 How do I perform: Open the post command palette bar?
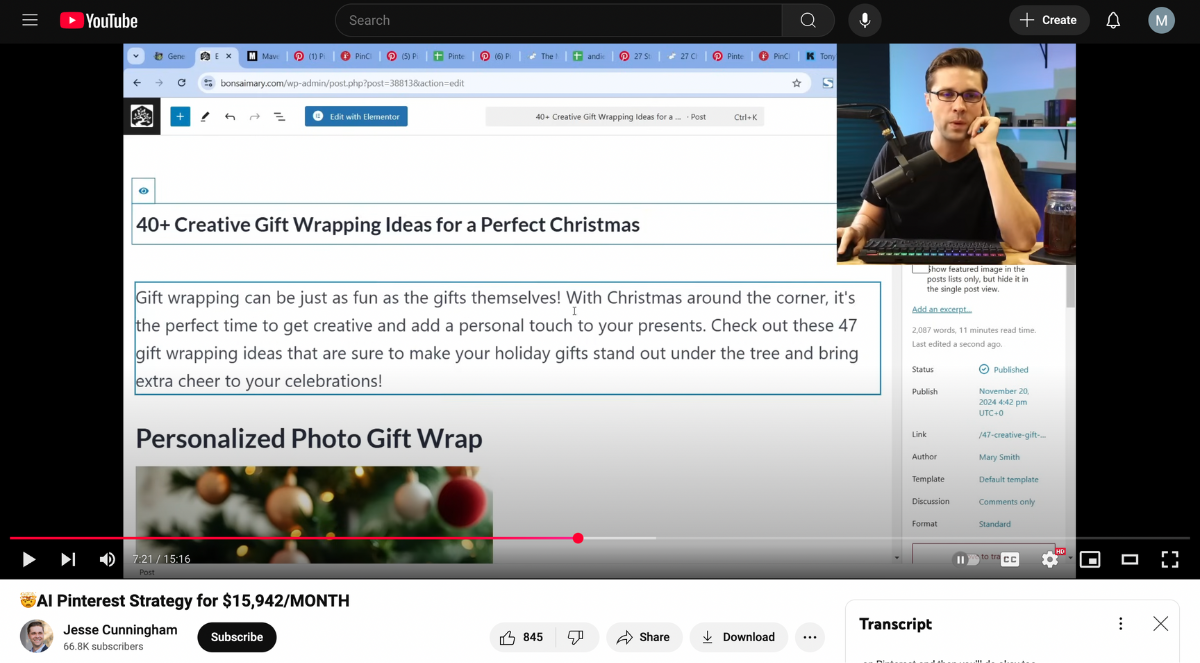624,117
